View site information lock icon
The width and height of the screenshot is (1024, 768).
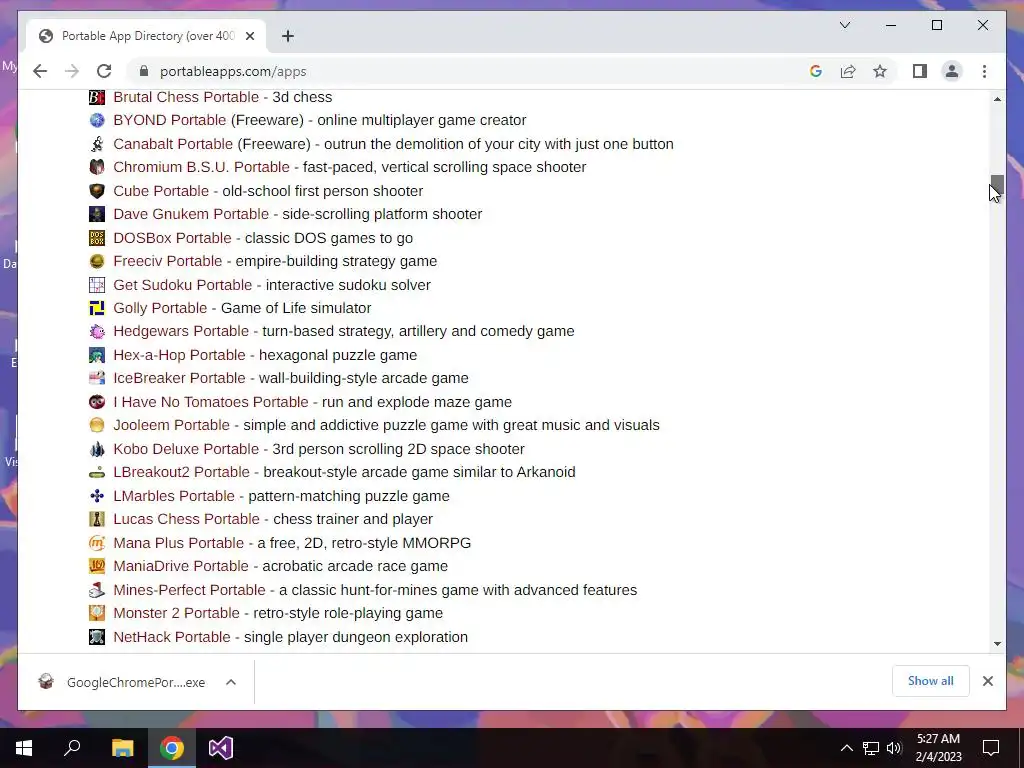tap(144, 71)
